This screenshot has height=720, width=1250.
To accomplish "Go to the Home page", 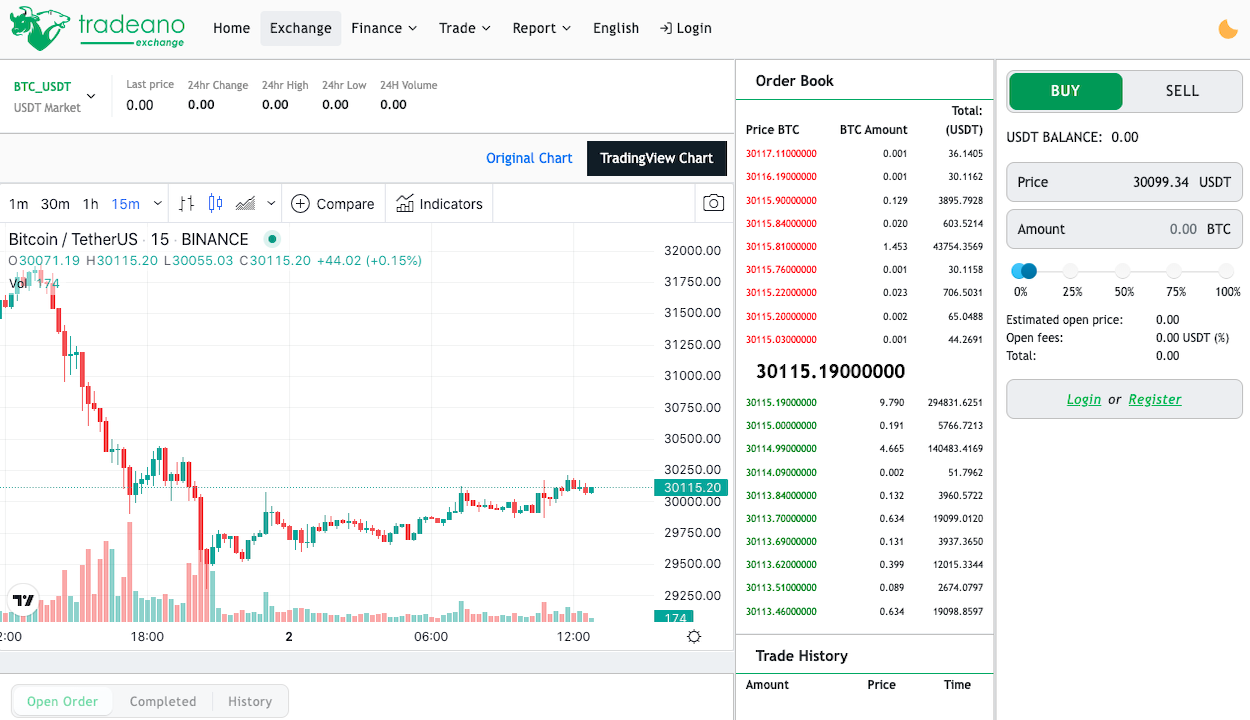I will 231,28.
